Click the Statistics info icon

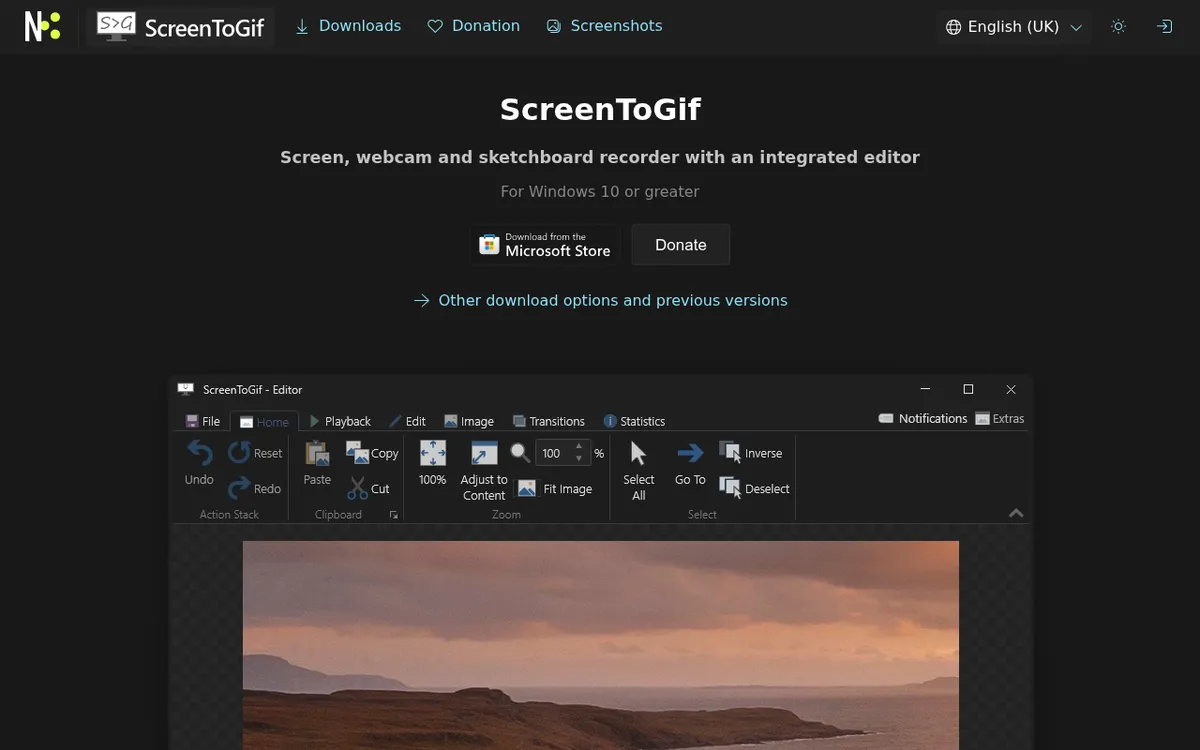click(x=610, y=421)
